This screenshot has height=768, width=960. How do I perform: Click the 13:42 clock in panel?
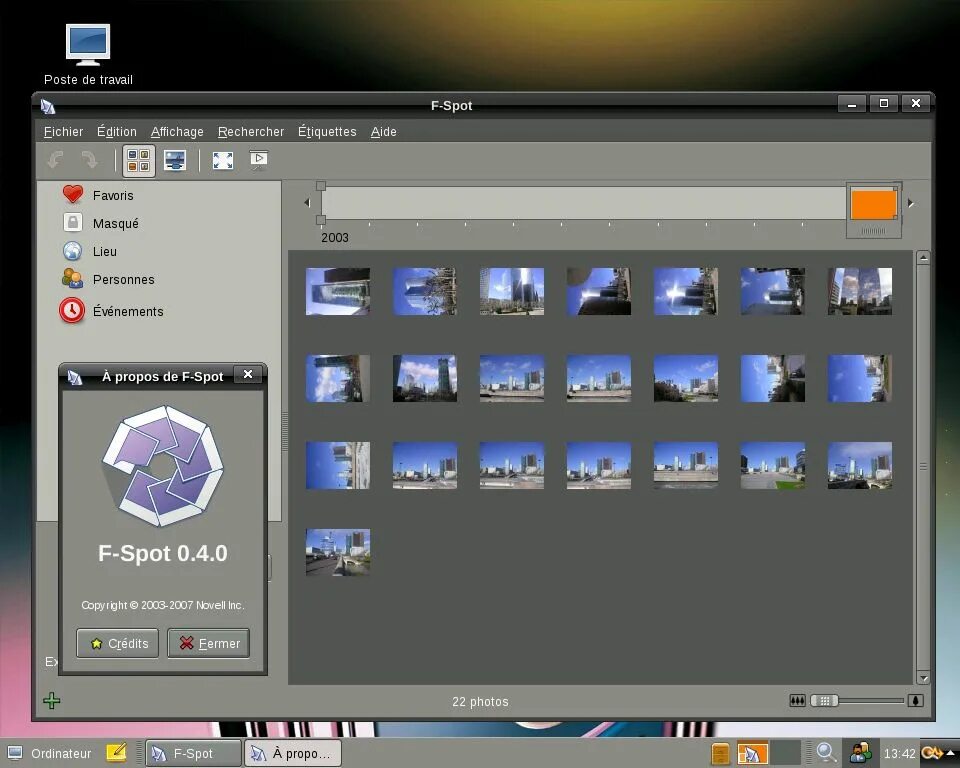(899, 754)
